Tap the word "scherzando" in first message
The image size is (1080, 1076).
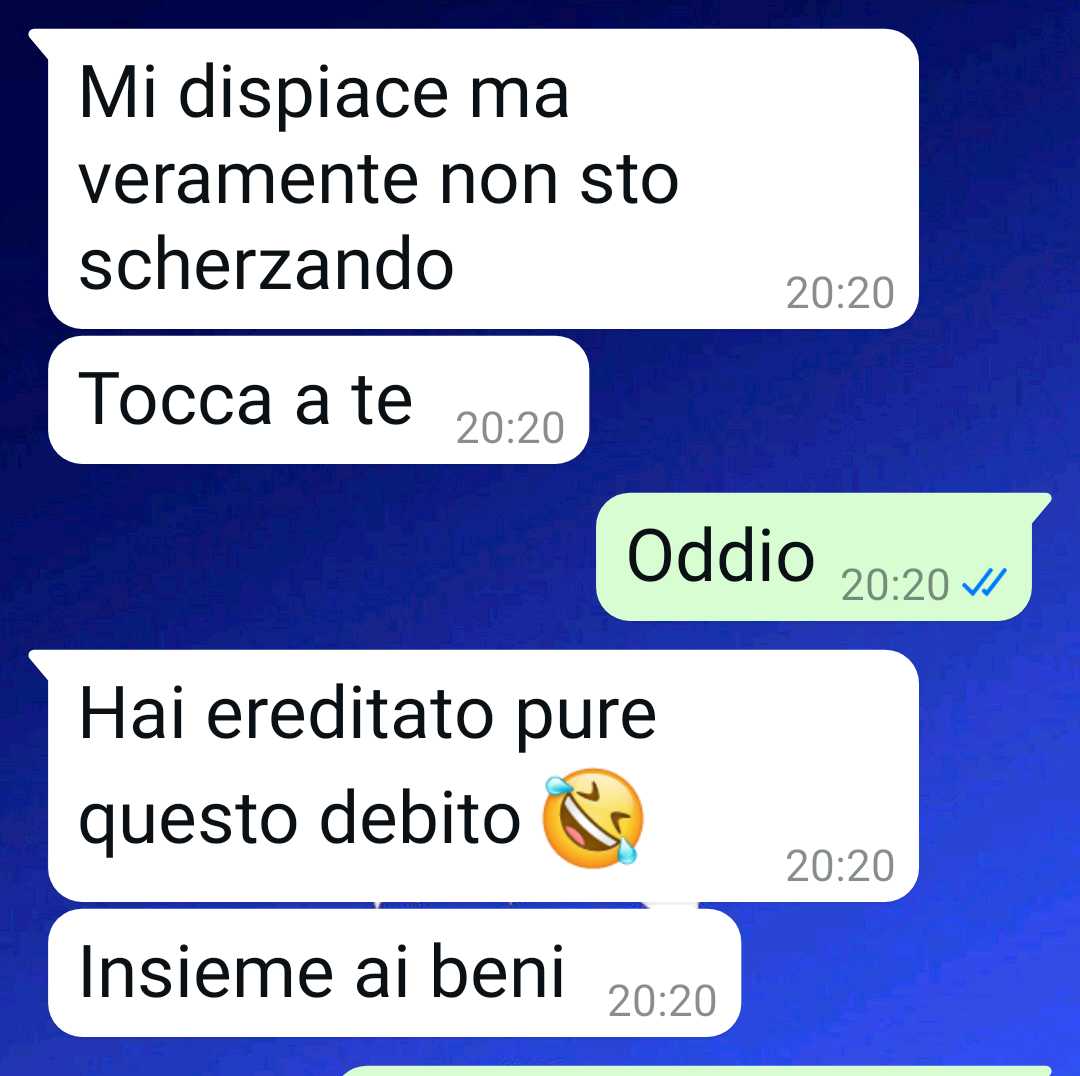pyautogui.click(x=266, y=263)
